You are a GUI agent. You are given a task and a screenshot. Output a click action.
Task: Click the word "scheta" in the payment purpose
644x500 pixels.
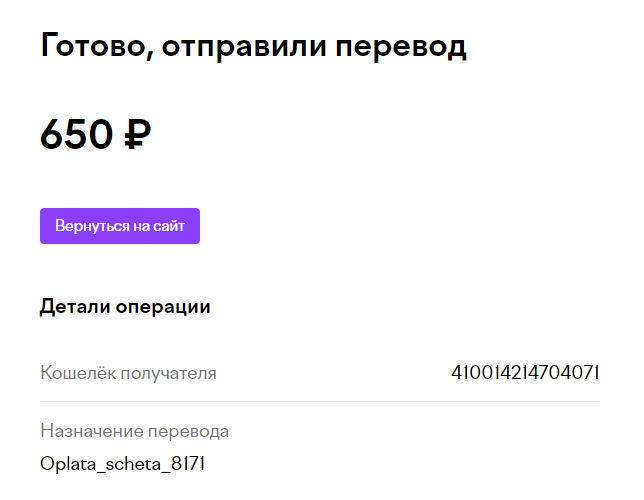tap(133, 464)
